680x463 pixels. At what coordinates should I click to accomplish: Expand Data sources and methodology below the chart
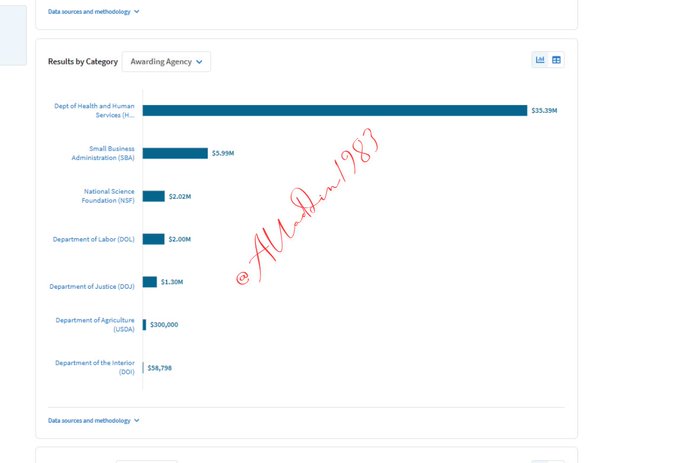pos(94,420)
